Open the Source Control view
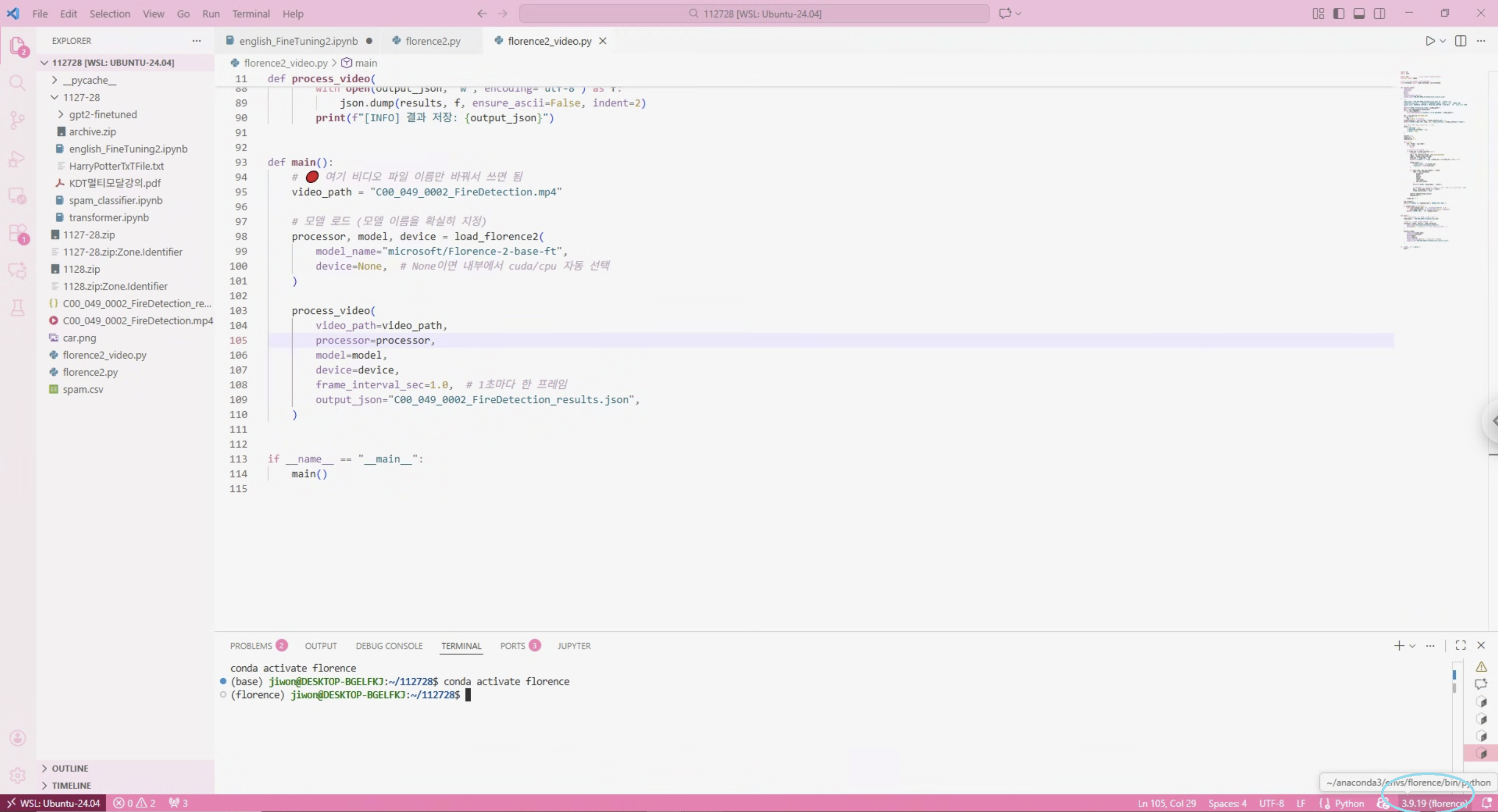 pos(18,120)
